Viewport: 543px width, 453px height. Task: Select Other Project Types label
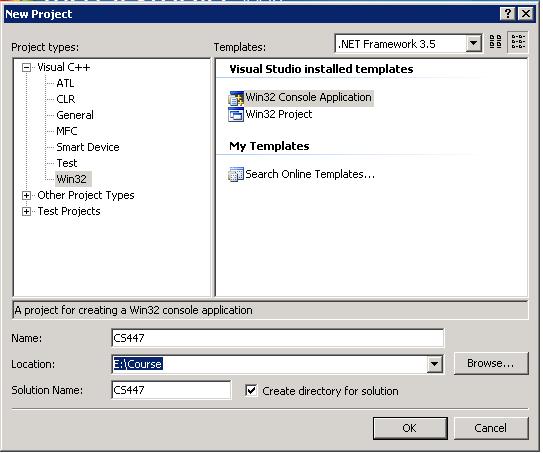[86, 195]
